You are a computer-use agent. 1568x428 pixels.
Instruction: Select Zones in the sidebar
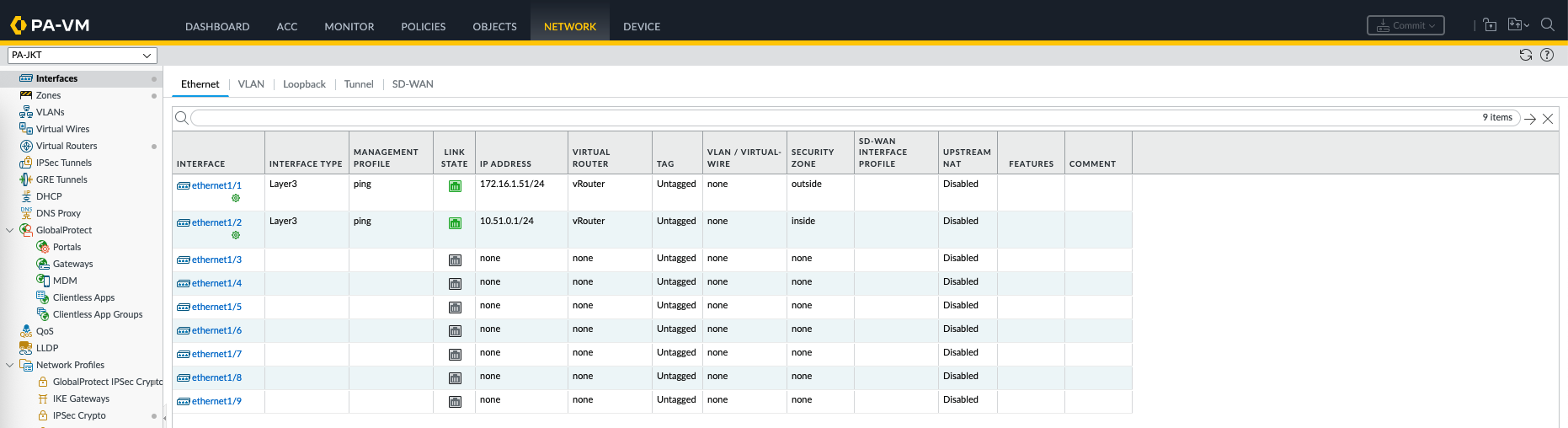(x=48, y=95)
